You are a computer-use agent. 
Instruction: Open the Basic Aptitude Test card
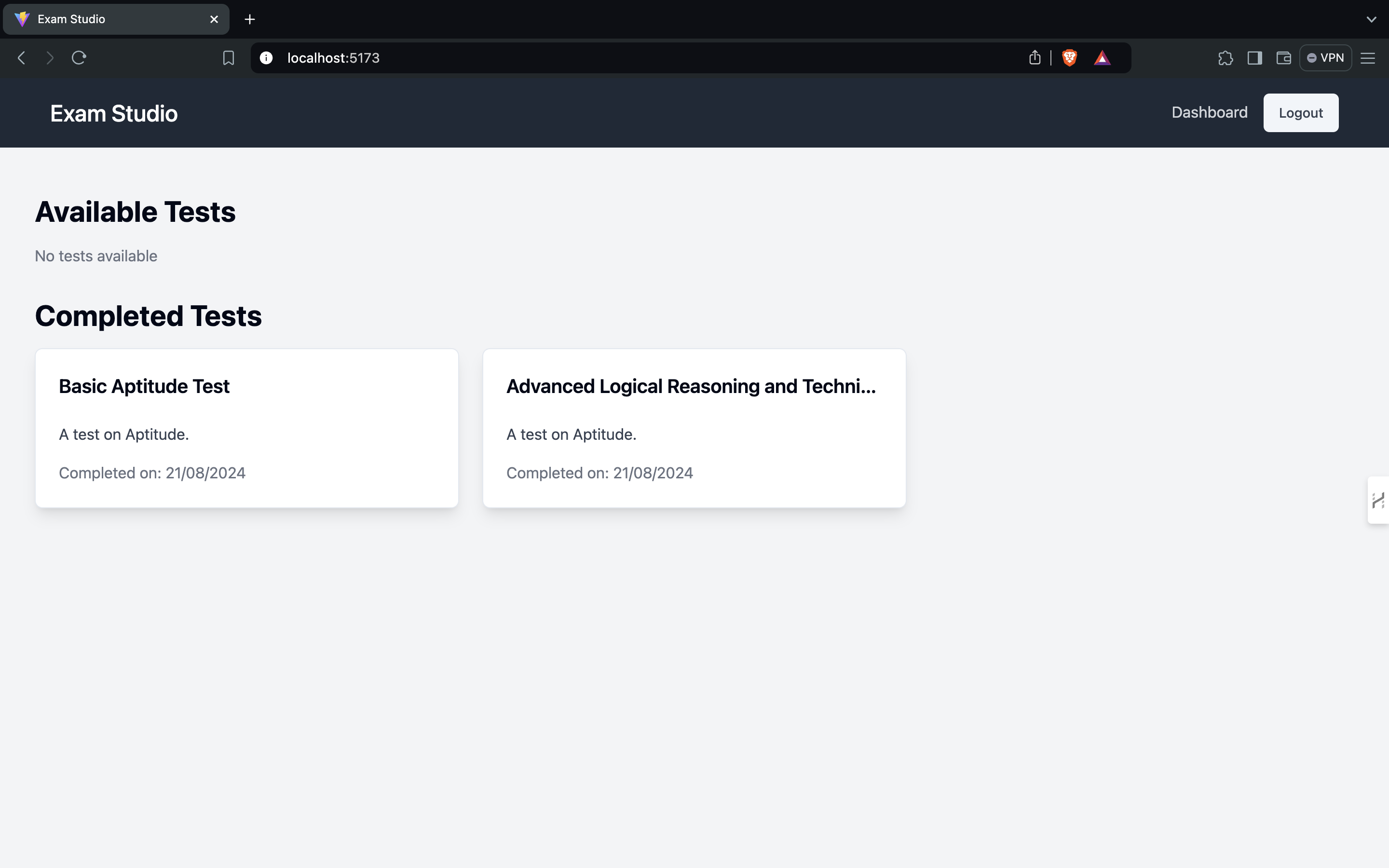247,428
